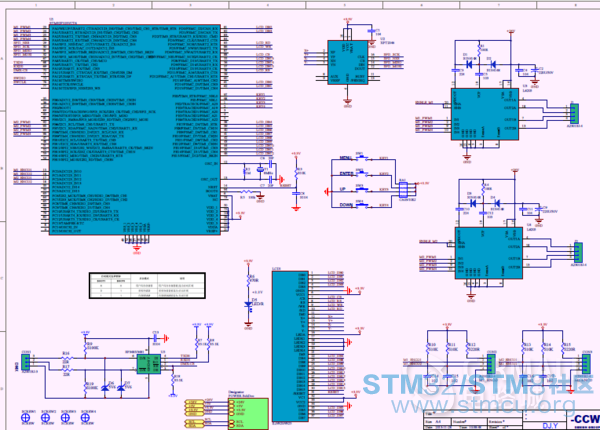The image size is (600, 430).
Task: Select the CON3 encoder connector
Action: (x=587, y=364)
